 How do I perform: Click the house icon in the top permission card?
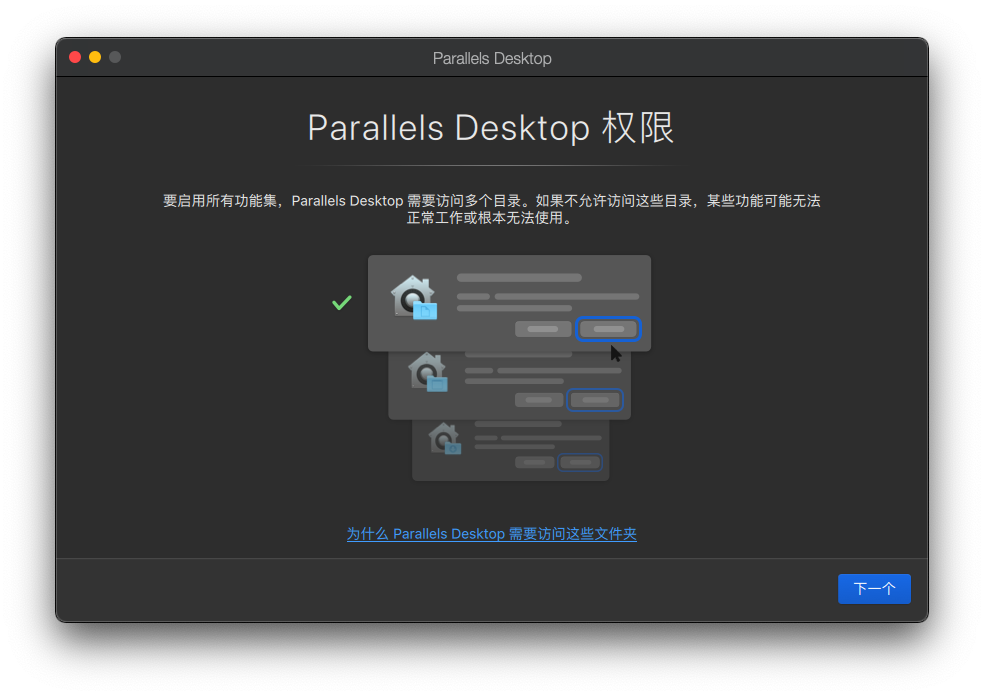(413, 298)
